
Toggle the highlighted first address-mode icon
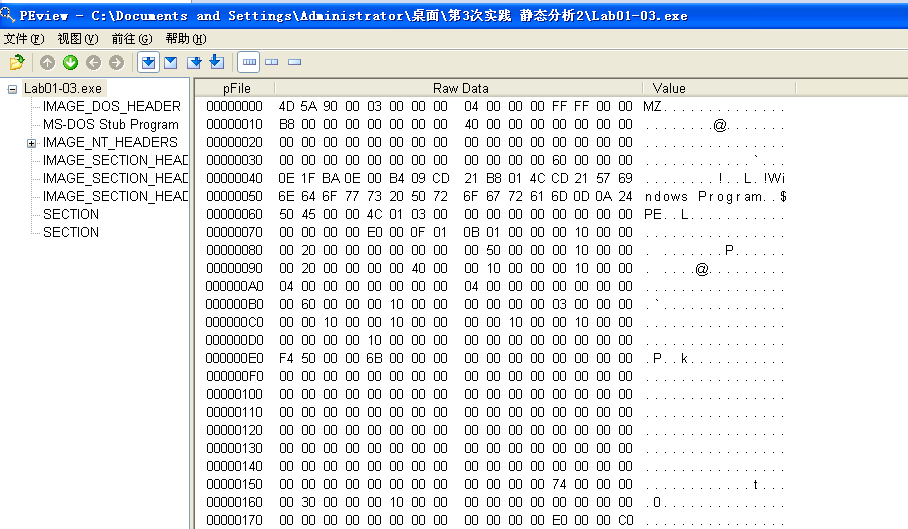coord(148,62)
